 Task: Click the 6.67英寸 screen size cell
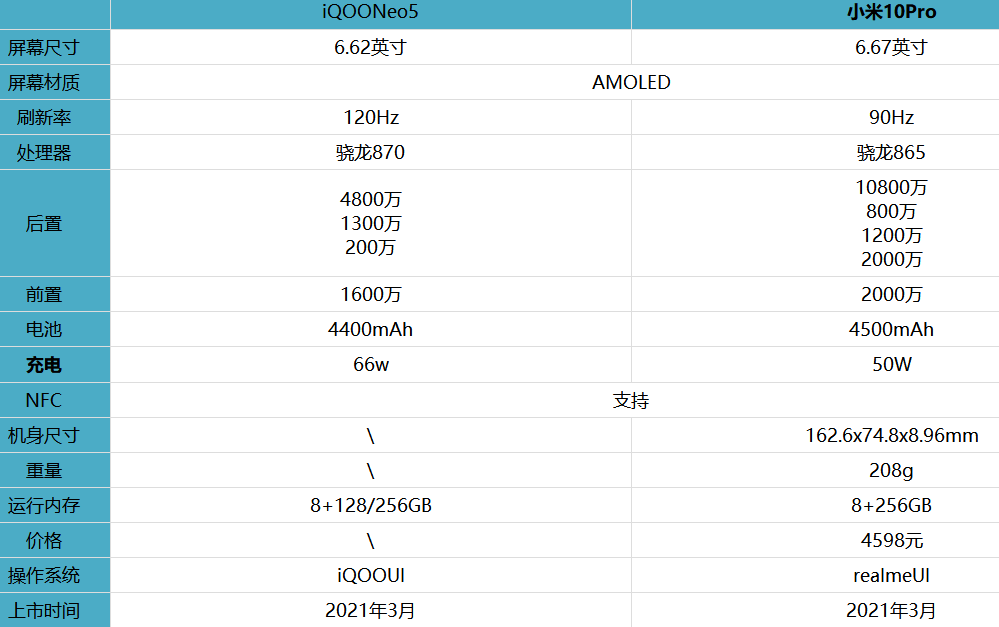(891, 47)
